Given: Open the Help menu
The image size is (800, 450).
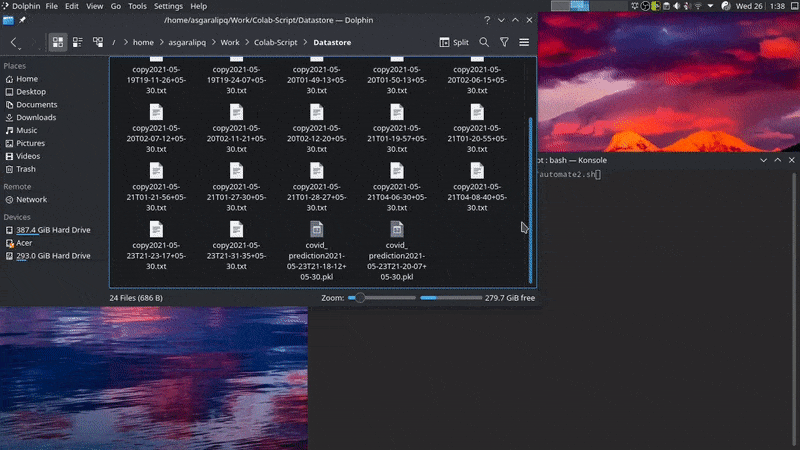Looking at the screenshot, I should click(198, 6).
